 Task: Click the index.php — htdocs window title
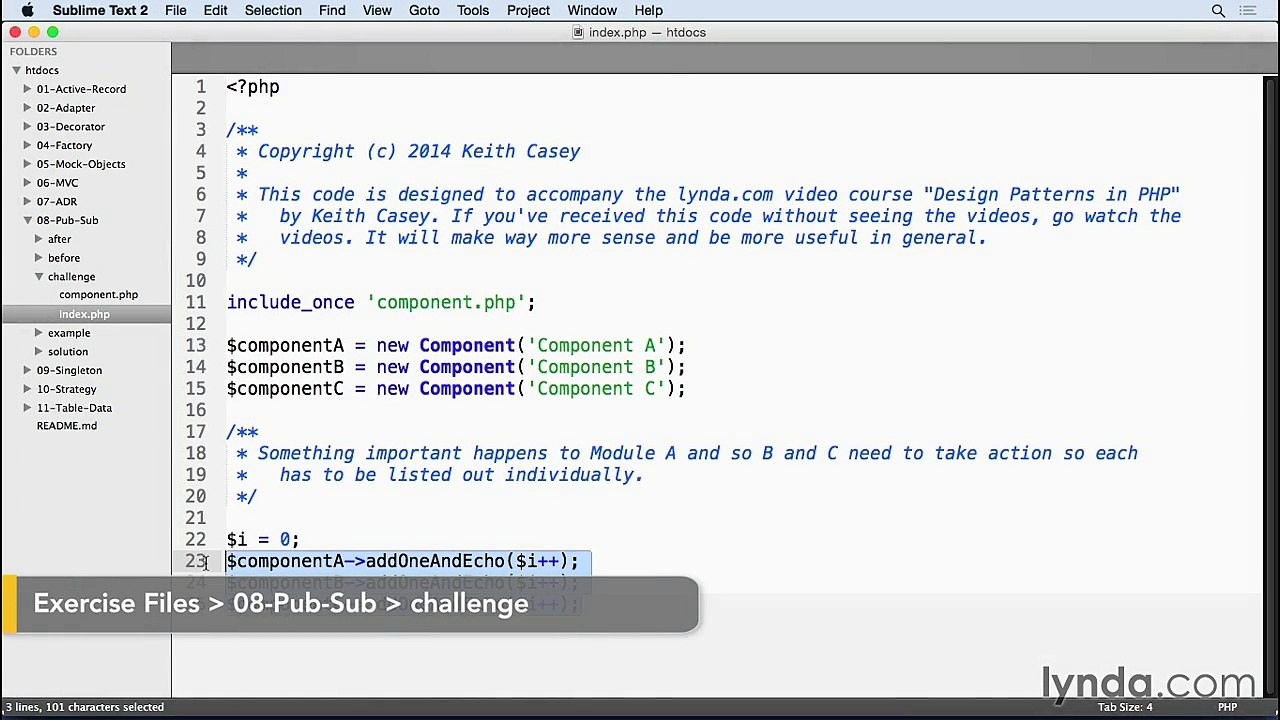[647, 32]
